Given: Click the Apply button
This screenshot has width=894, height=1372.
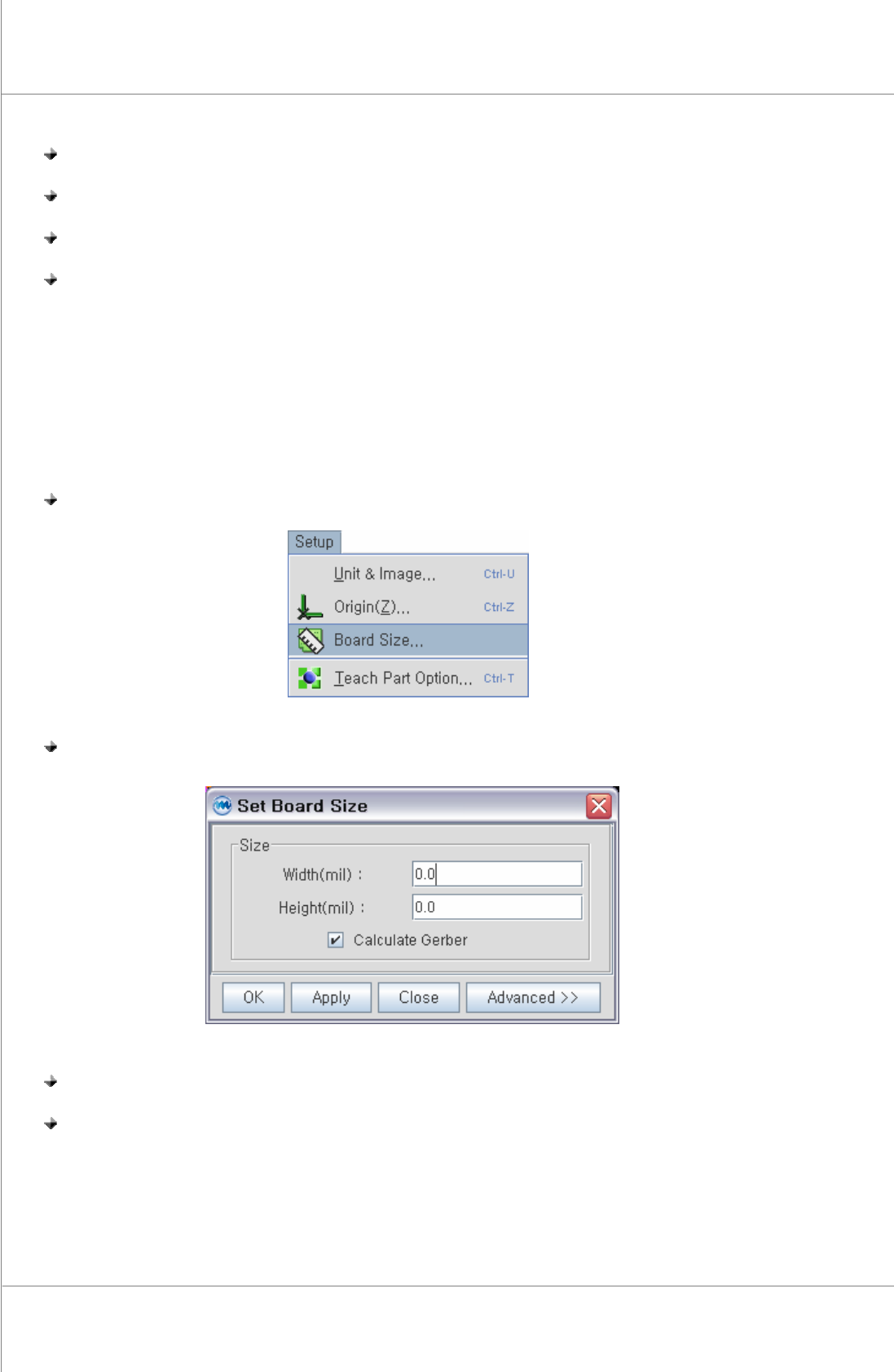Looking at the screenshot, I should 331,997.
